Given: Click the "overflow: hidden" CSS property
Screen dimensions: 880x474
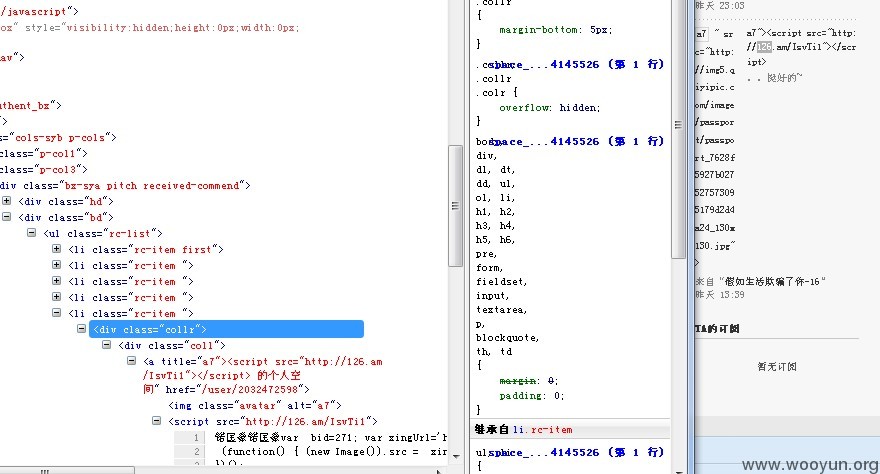Looking at the screenshot, I should 549,108.
